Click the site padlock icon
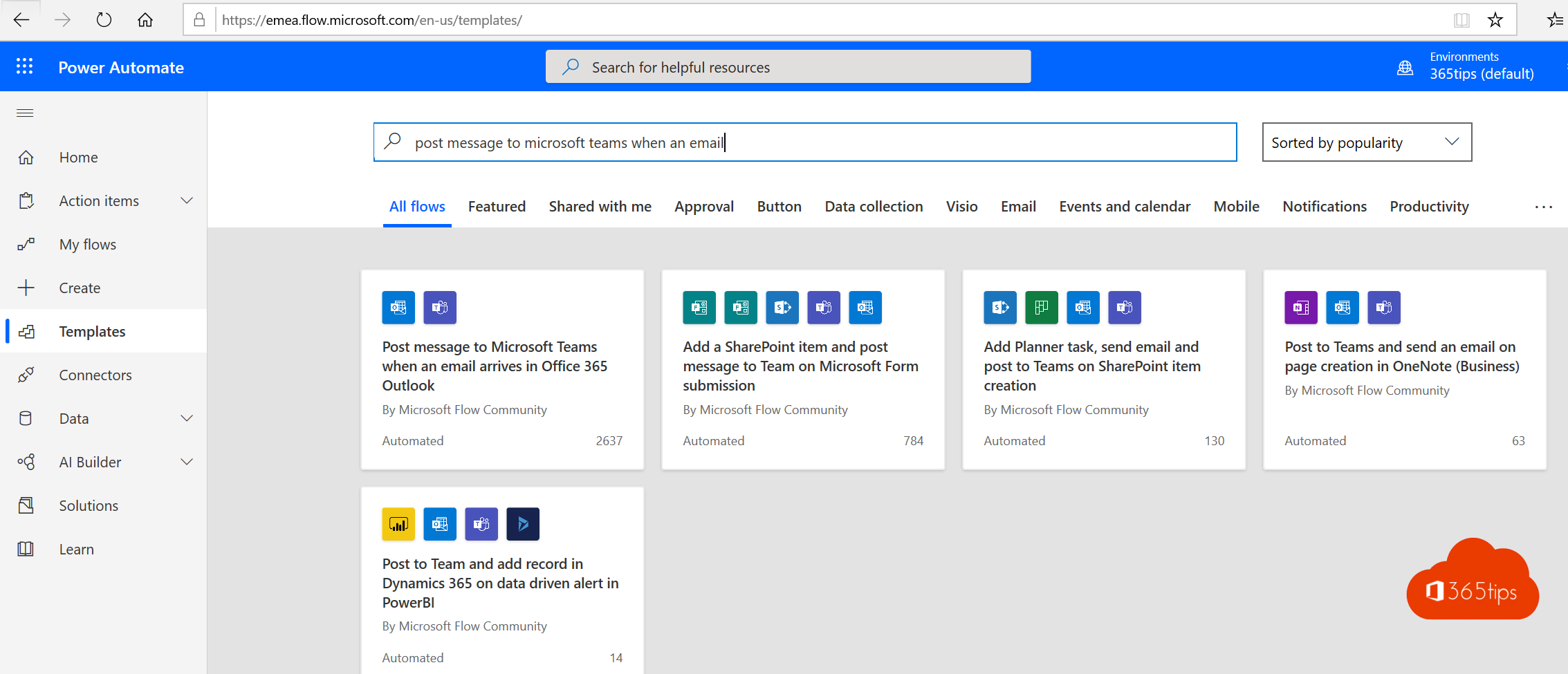The width and height of the screenshot is (1568, 674). tap(199, 20)
